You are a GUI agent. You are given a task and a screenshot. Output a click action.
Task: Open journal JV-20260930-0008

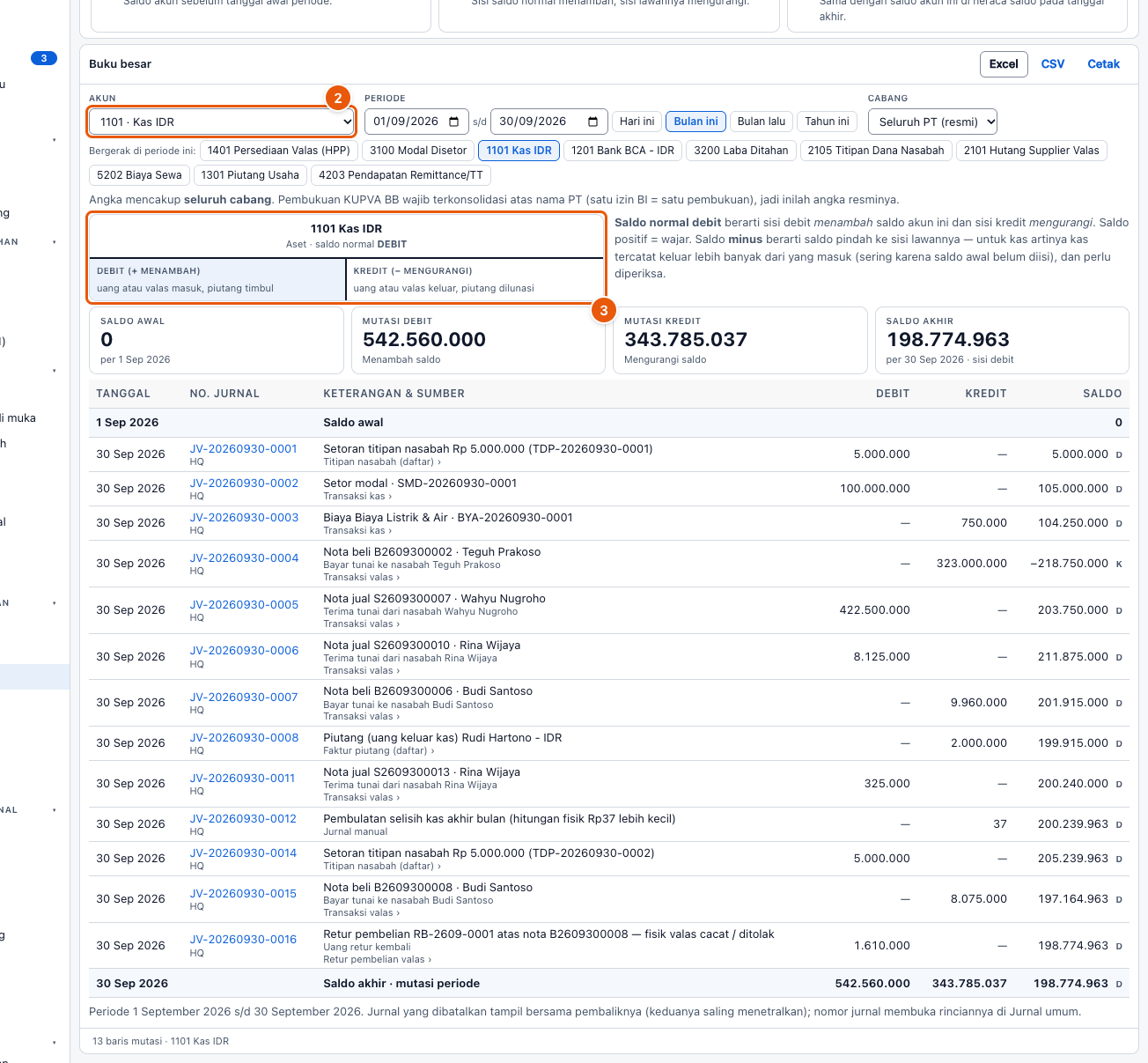(x=244, y=738)
